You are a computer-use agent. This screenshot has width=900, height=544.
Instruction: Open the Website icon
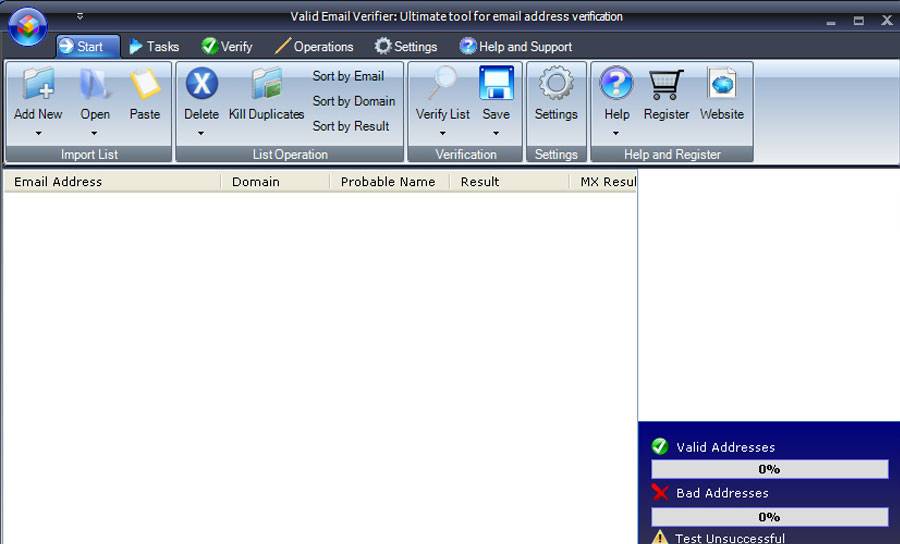click(722, 85)
